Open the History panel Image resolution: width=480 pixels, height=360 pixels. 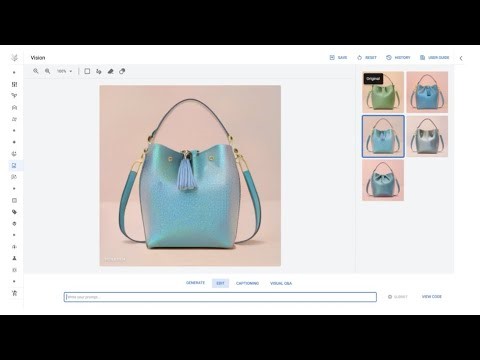coord(398,58)
